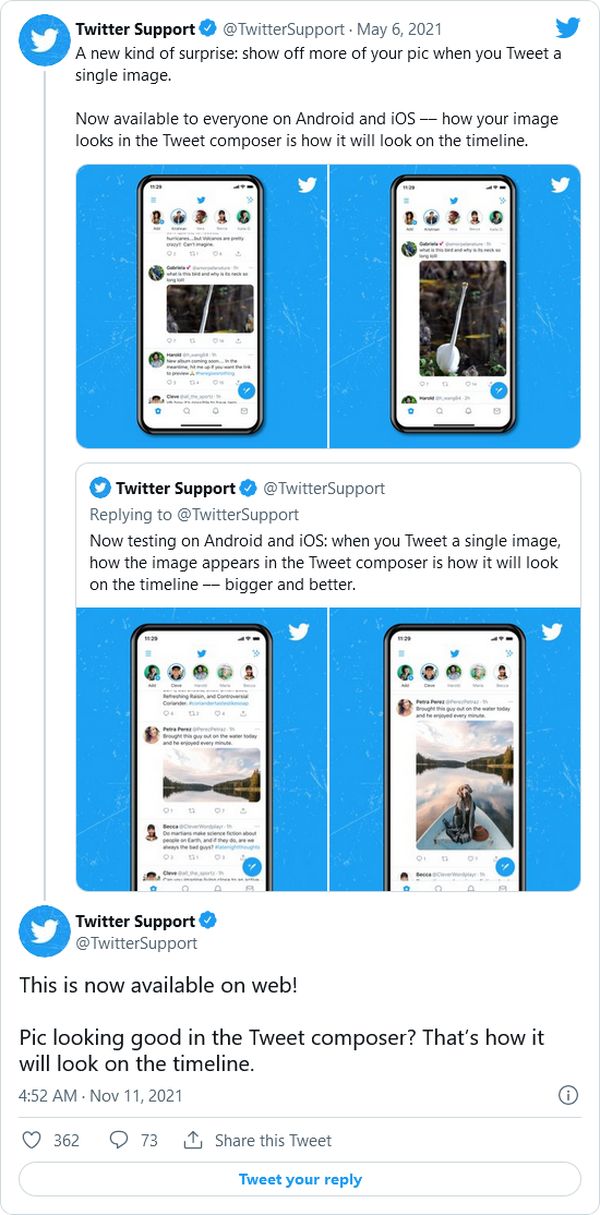Like the tweet with the heart icon
This screenshot has width=600, height=1215.
(32, 1140)
